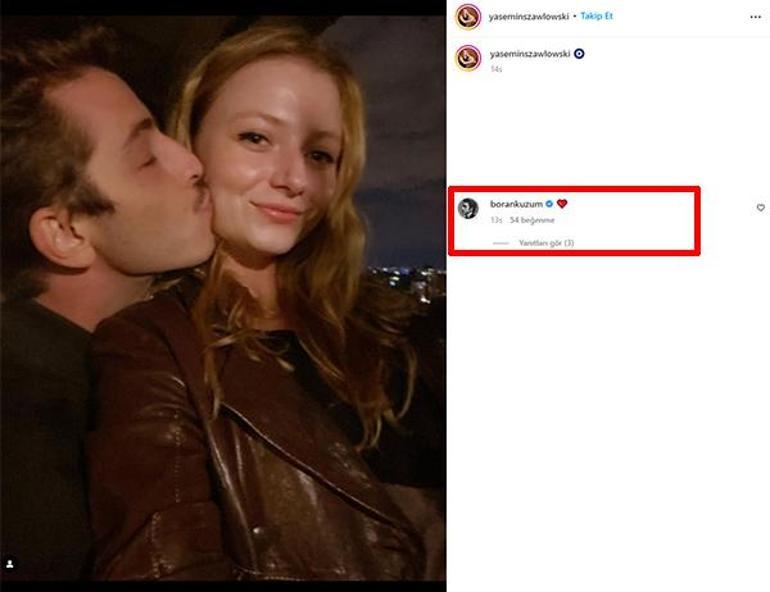View the 54 beğenme likes list

[x=532, y=220]
